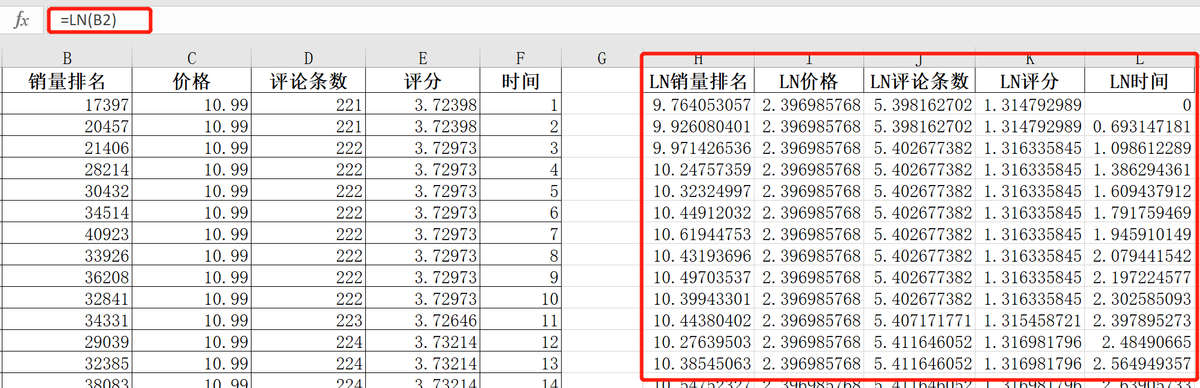Click LN time cell 2.564949357
The image size is (1200, 388).
[1139, 365]
